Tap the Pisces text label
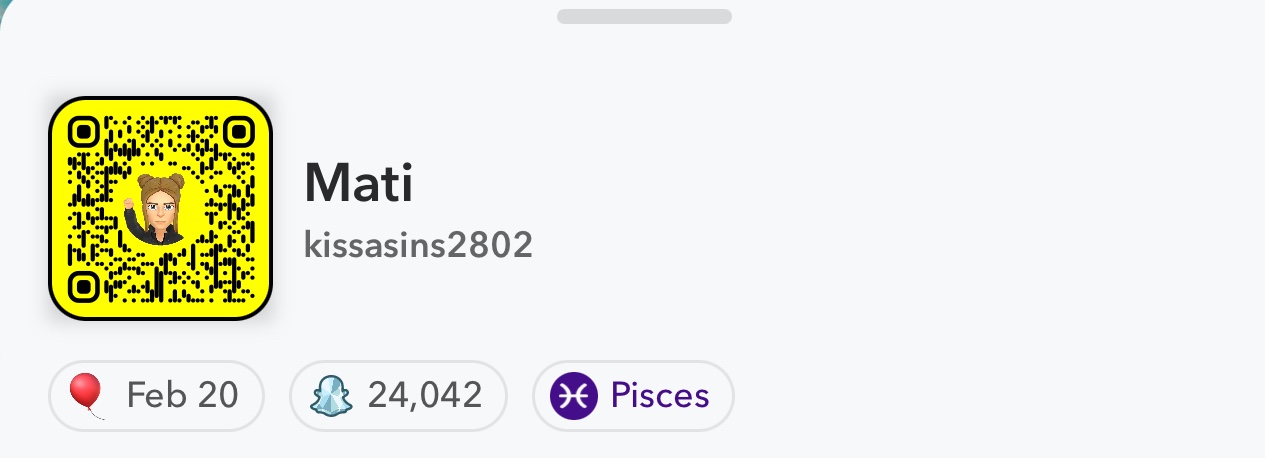The height and width of the screenshot is (458, 1265). click(x=660, y=396)
